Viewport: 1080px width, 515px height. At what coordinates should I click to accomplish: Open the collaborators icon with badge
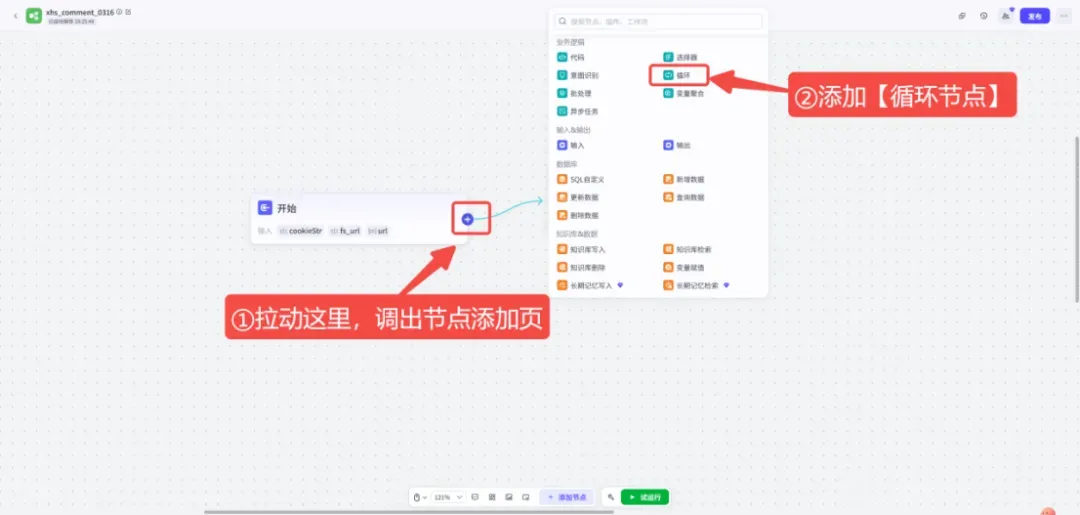coord(1006,15)
